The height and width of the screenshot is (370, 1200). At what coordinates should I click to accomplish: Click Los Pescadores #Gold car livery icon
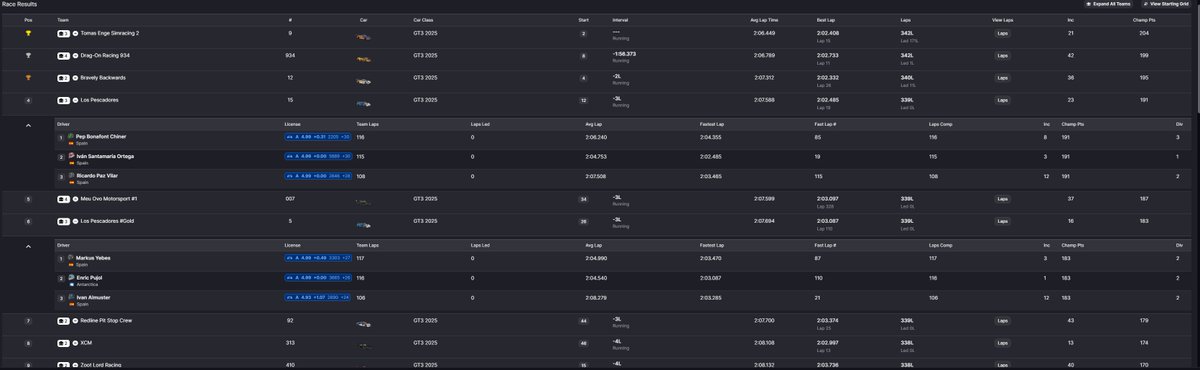(363, 224)
